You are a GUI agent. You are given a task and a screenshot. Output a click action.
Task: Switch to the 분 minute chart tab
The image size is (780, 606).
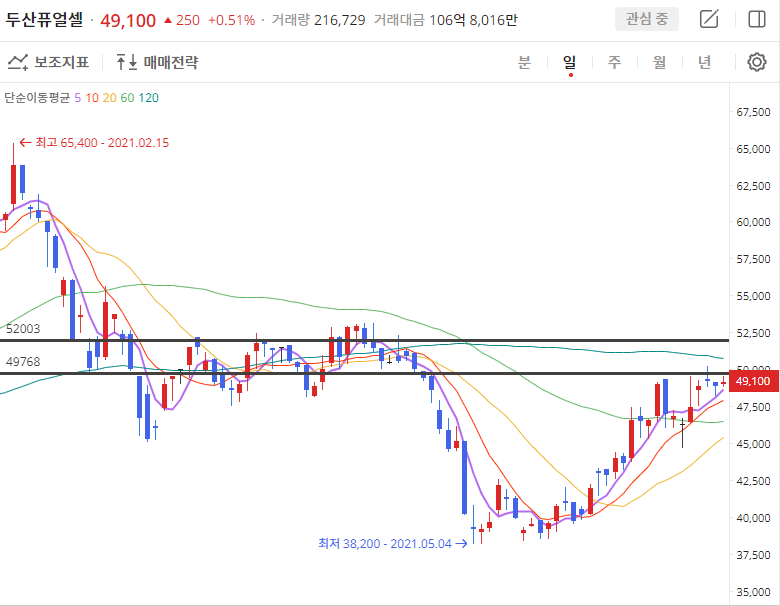[x=524, y=62]
